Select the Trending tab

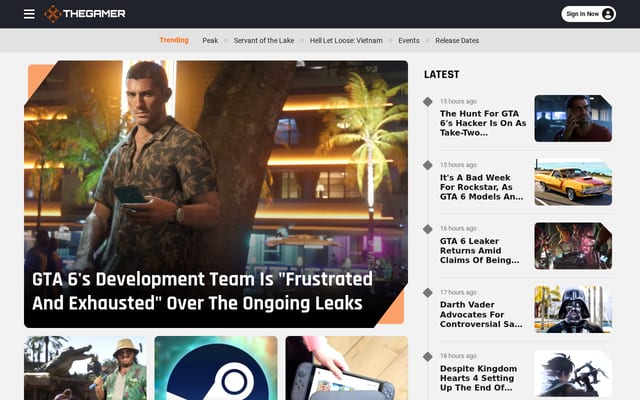(x=174, y=40)
